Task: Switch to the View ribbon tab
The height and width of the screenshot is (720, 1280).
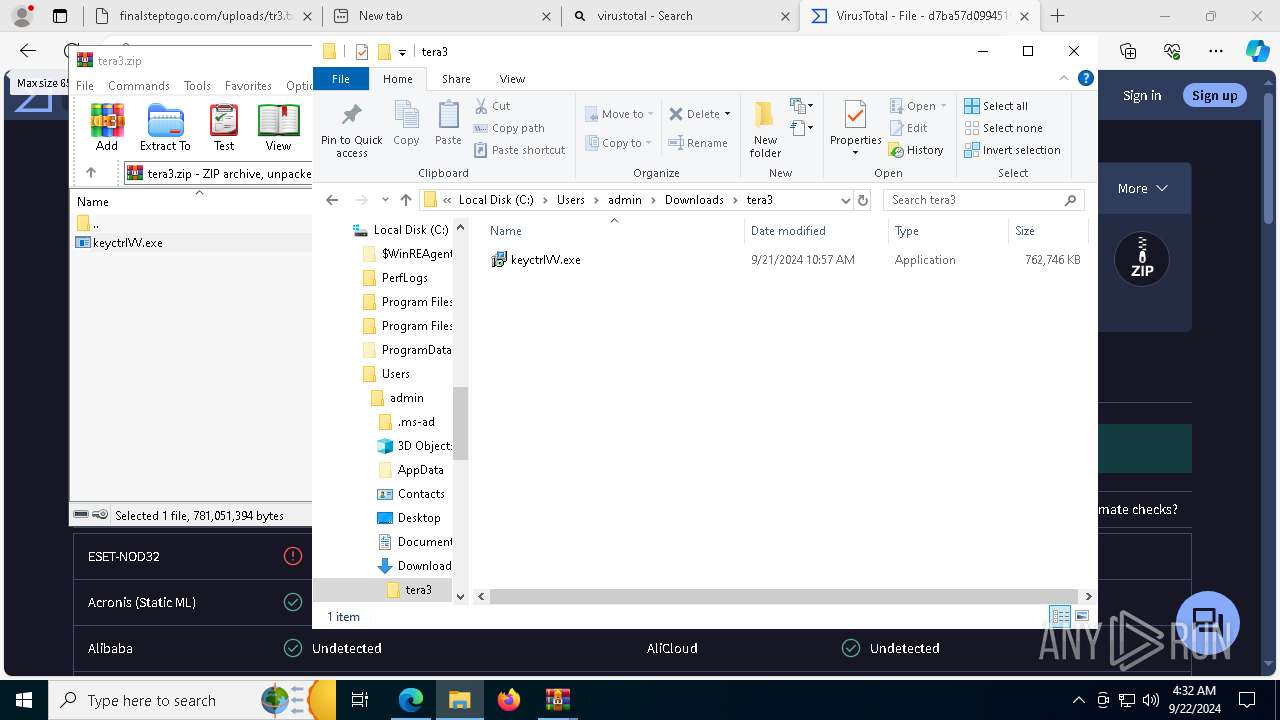Action: coord(512,79)
